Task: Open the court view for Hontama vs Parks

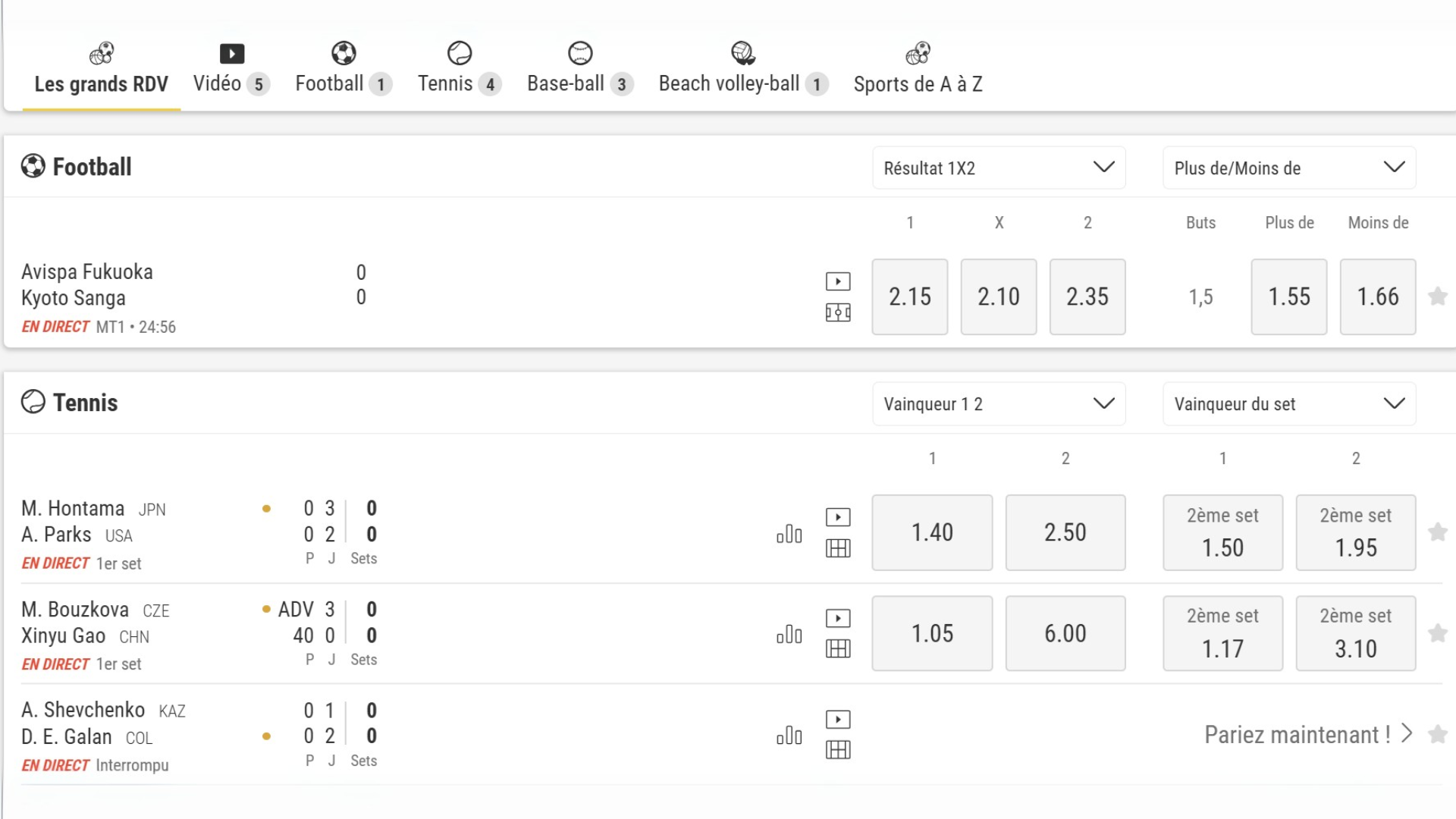Action: point(838,548)
